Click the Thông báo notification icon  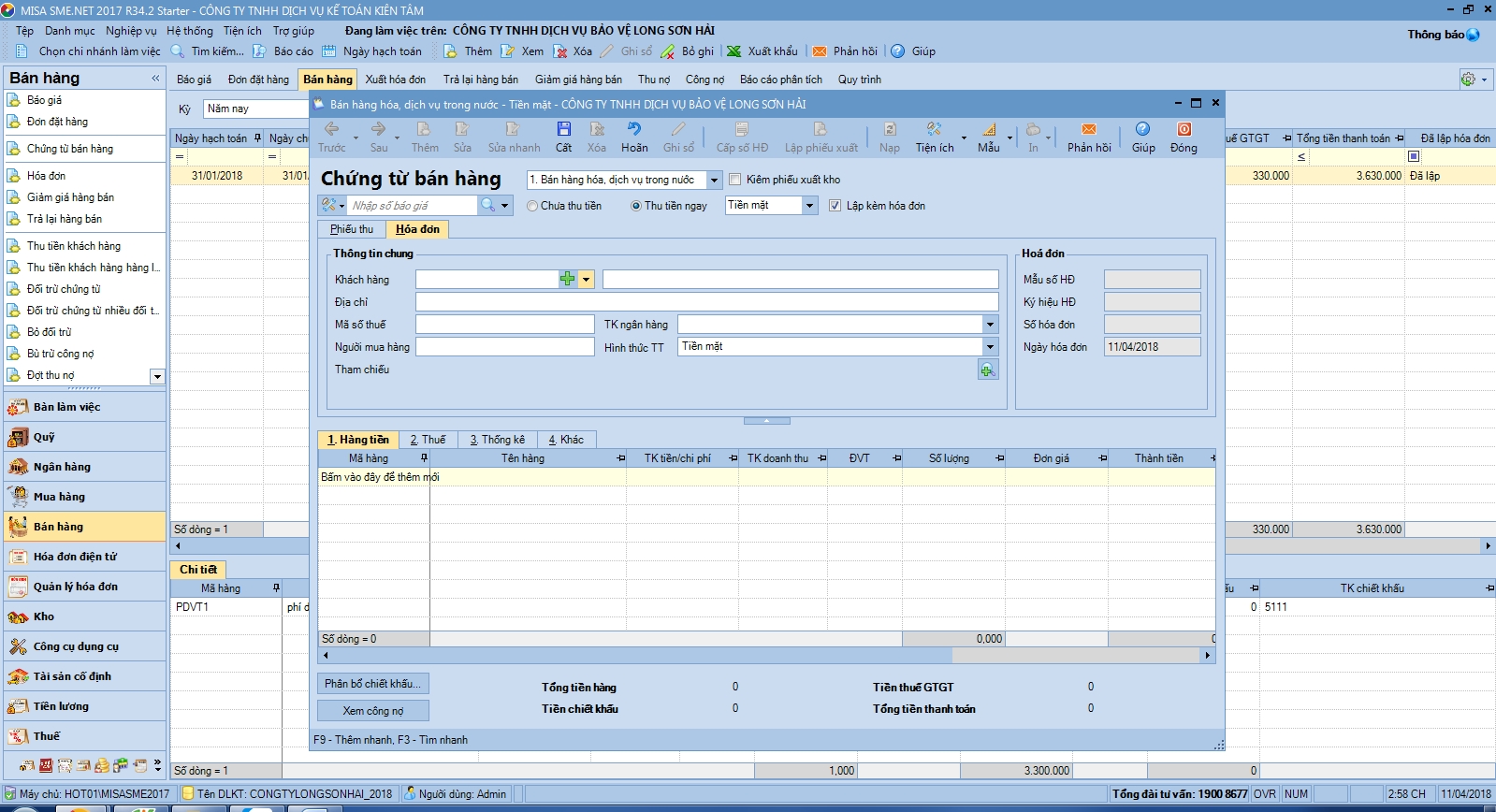point(1474,35)
